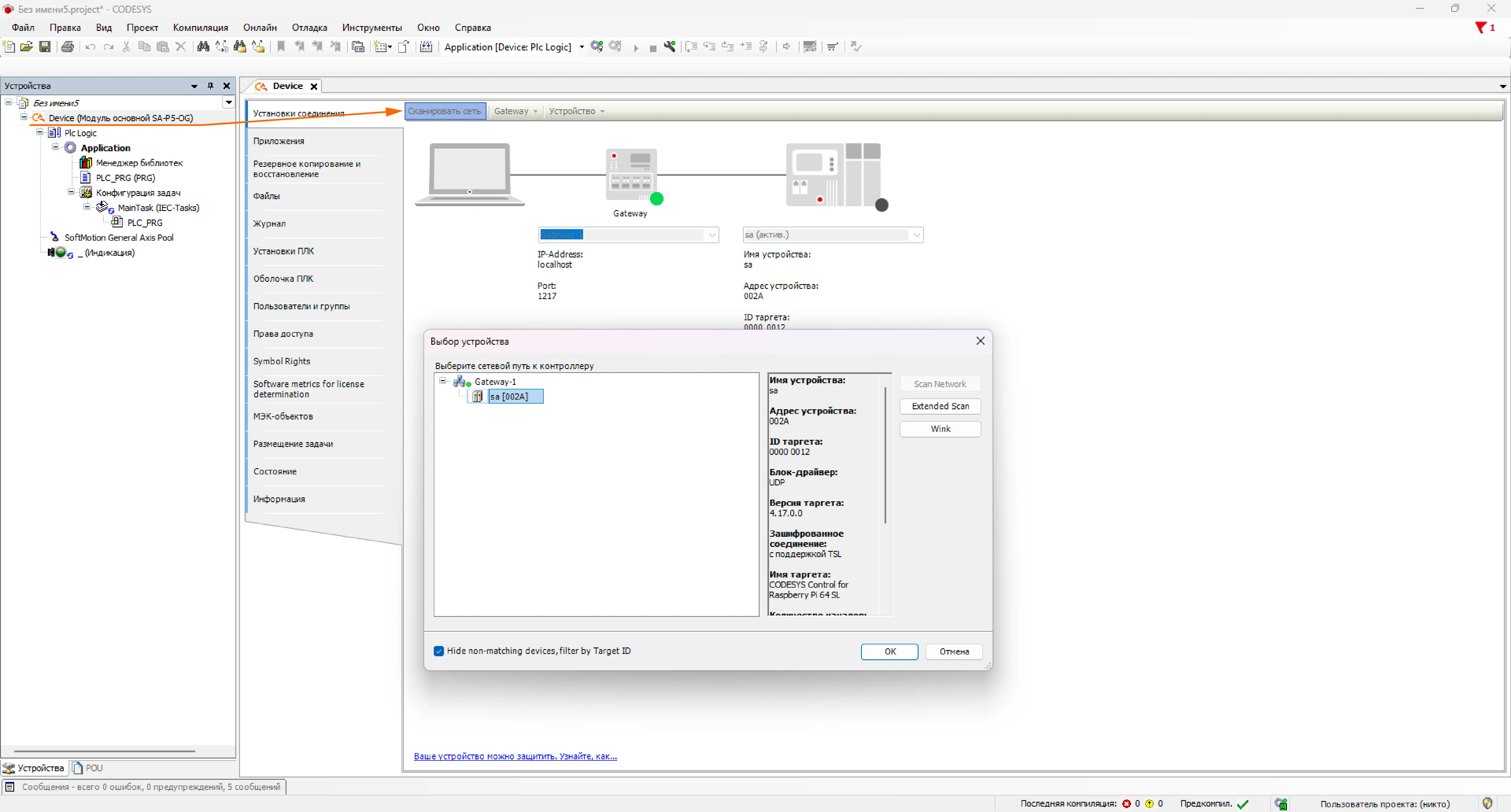Screen dimensions: 1511x812
Task: Click the Find binoculars icon
Action: 203,47
